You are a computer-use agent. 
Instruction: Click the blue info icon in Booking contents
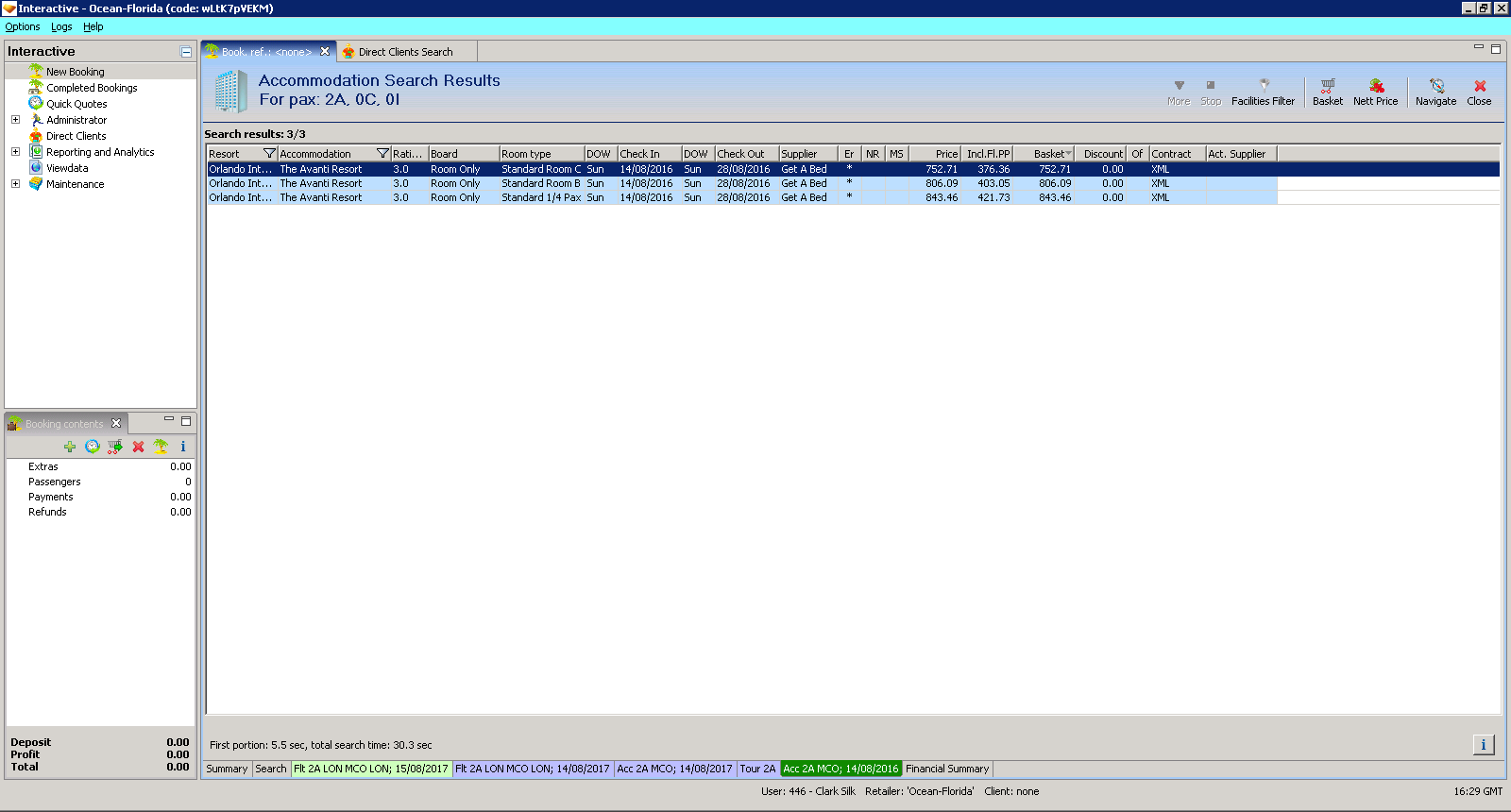click(x=183, y=447)
